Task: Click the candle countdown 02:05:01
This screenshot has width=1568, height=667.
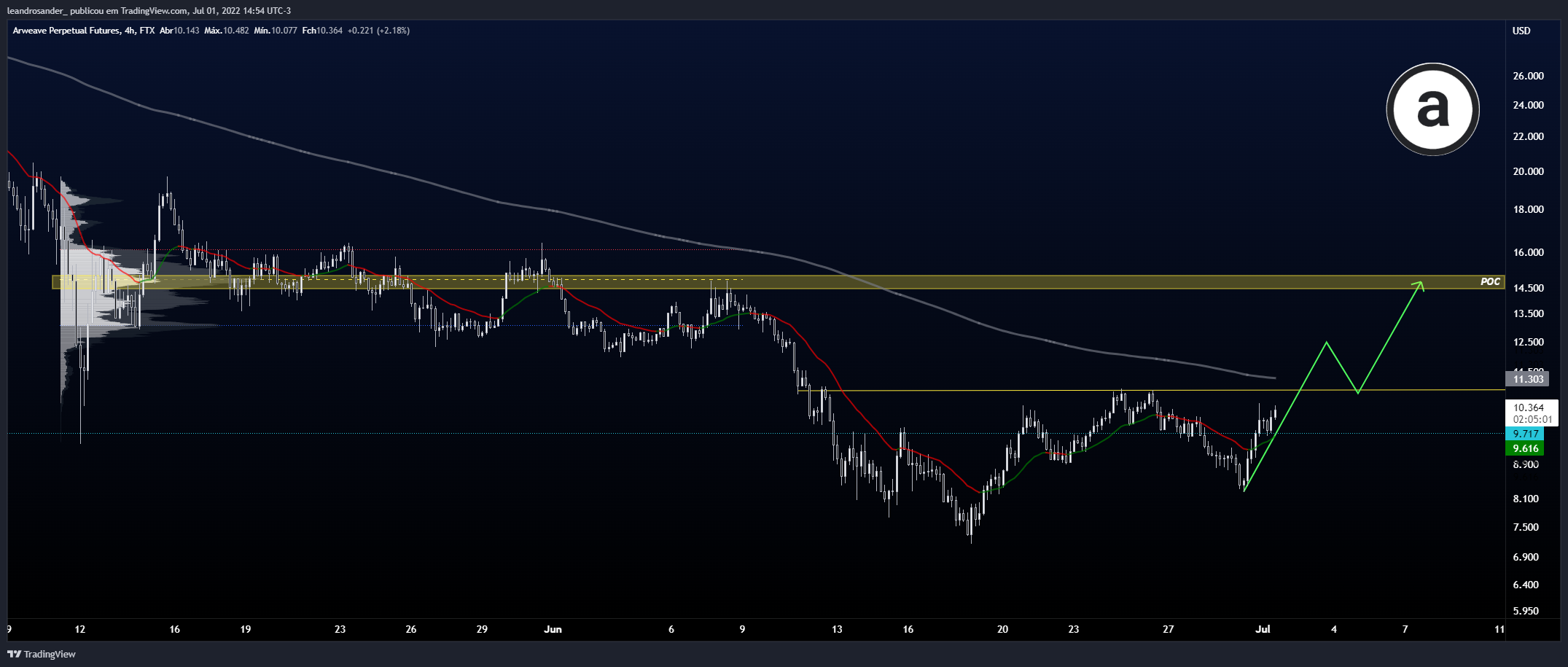Action: pyautogui.click(x=1532, y=420)
